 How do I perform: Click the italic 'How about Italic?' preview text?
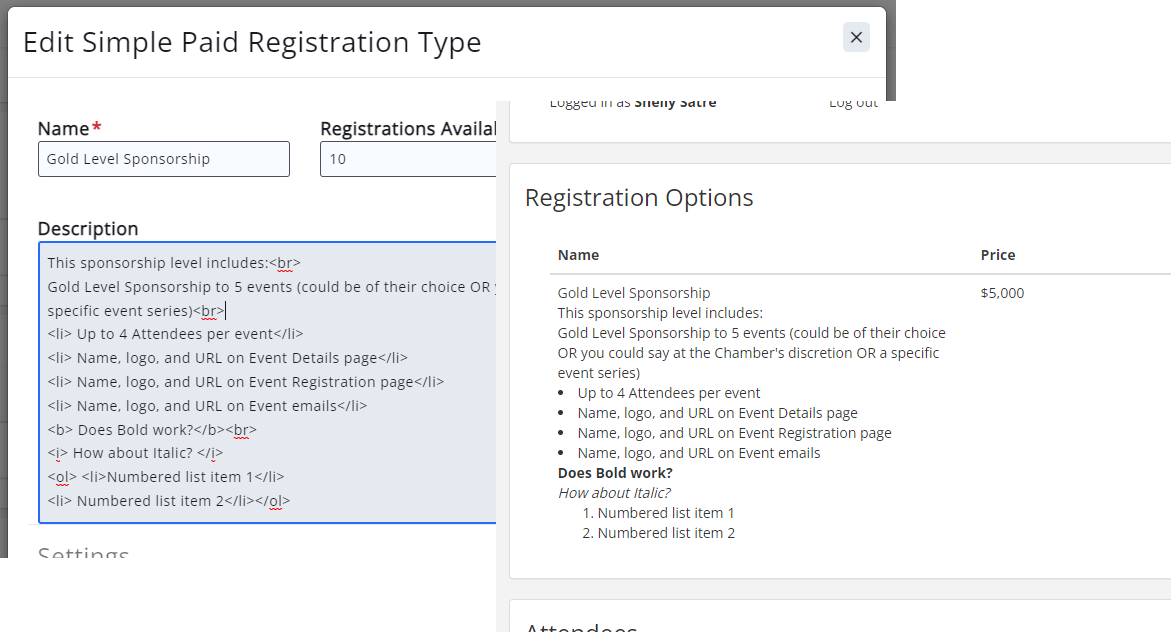(614, 493)
